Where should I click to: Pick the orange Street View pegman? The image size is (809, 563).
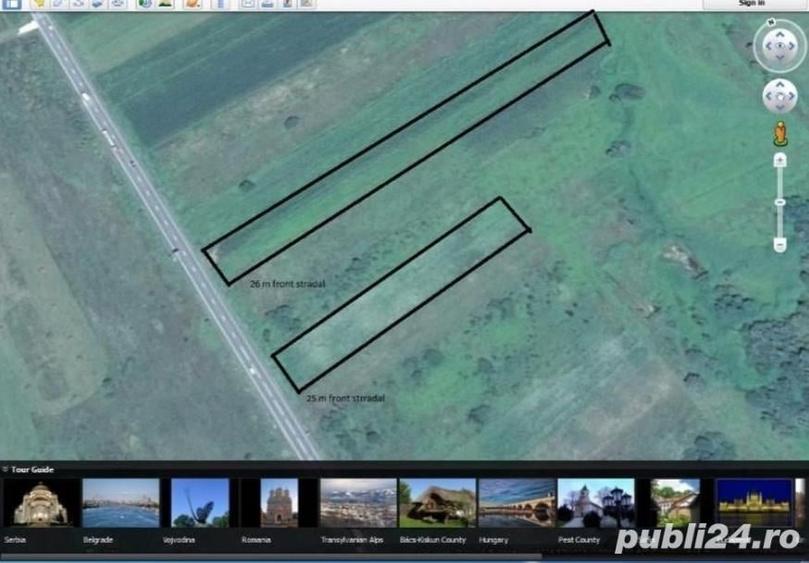click(x=781, y=134)
